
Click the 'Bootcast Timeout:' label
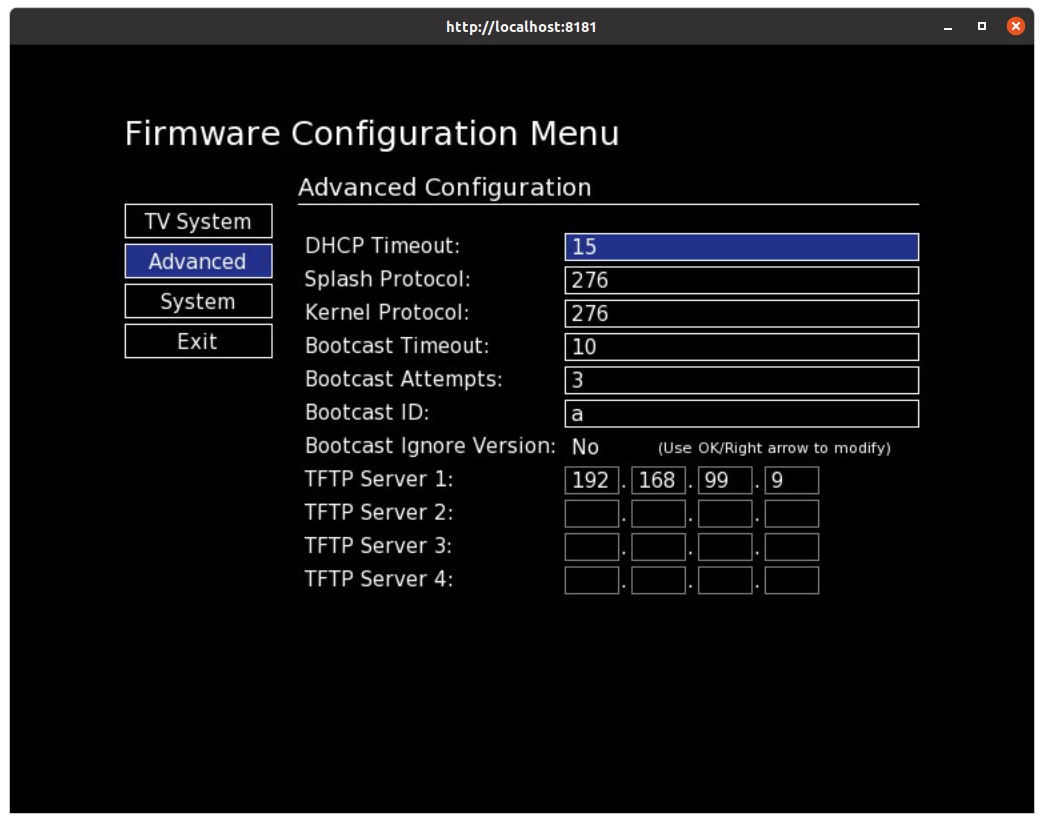(x=397, y=346)
